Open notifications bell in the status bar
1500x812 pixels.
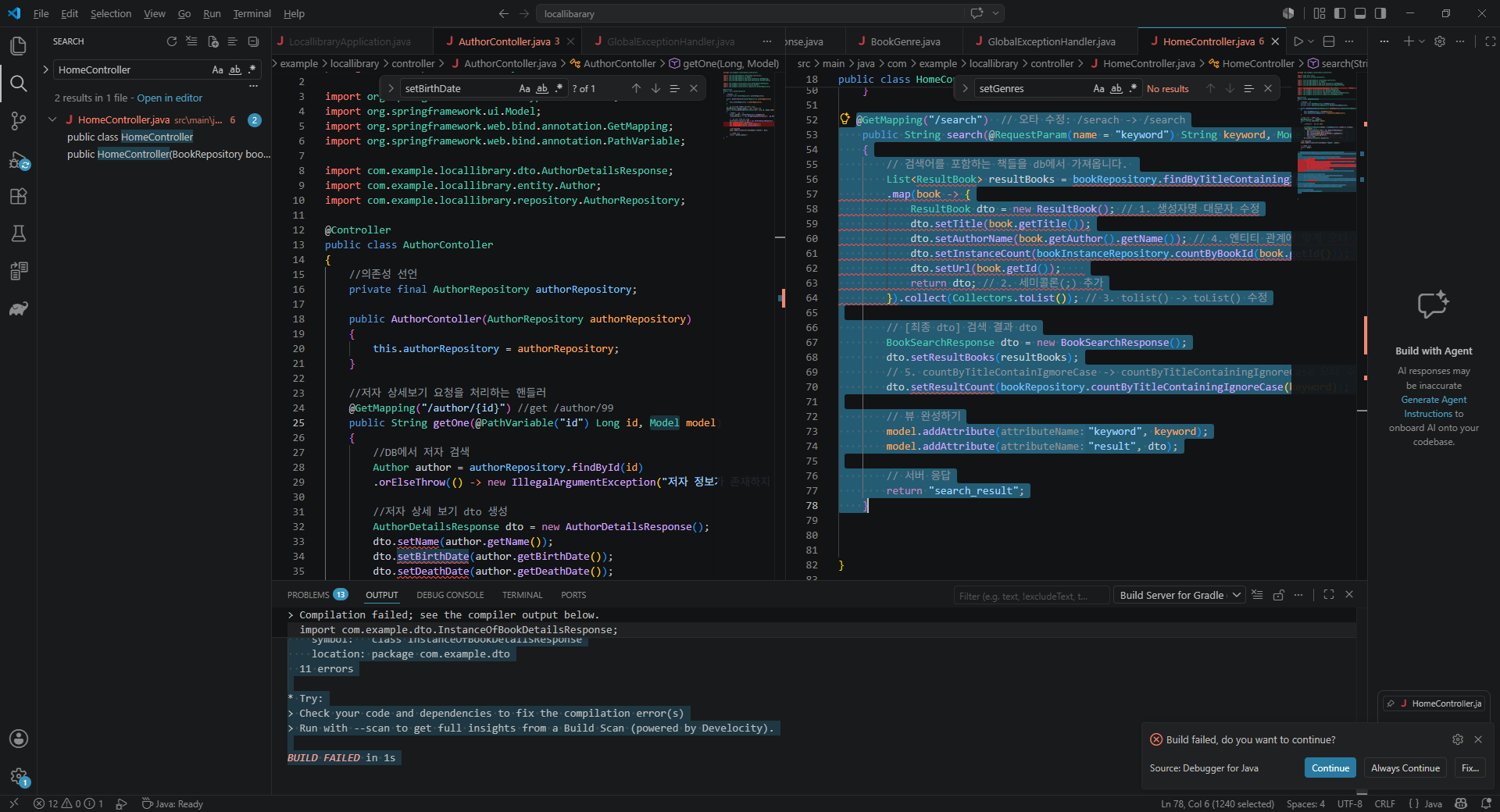point(1486,803)
